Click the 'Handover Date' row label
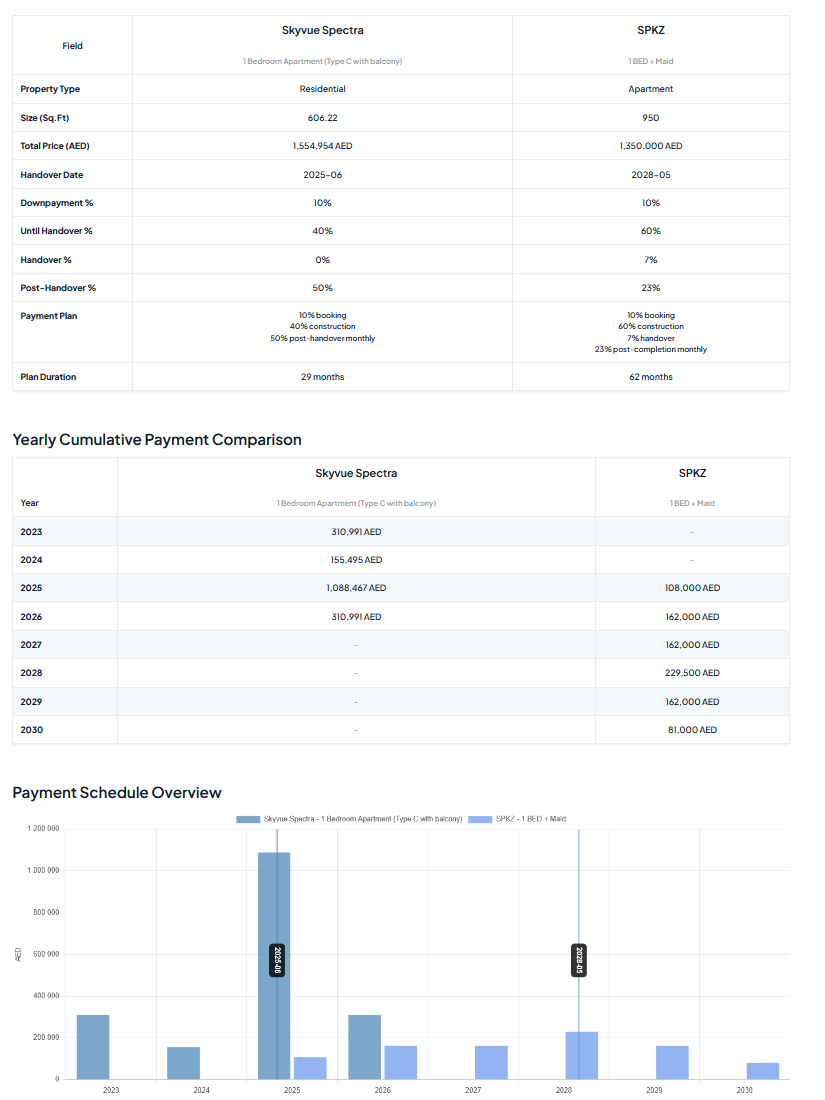Viewport: 825px width, 1100px height. [x=52, y=175]
